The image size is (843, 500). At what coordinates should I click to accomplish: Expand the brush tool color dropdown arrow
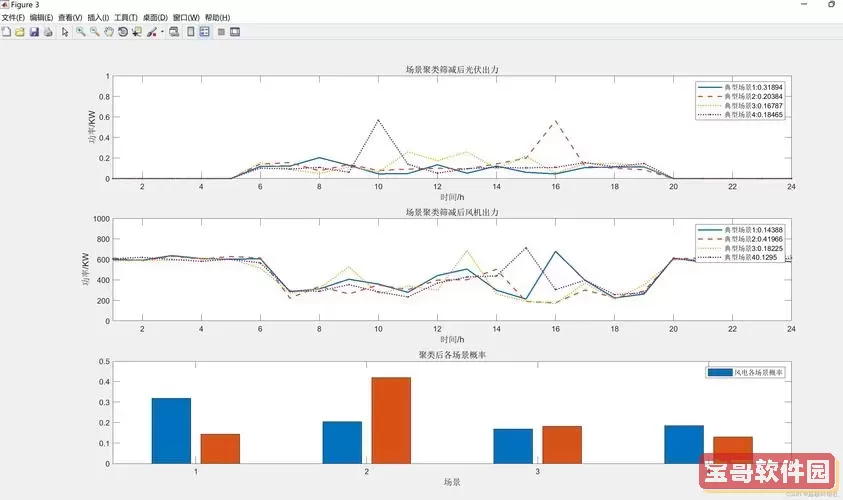click(x=161, y=32)
